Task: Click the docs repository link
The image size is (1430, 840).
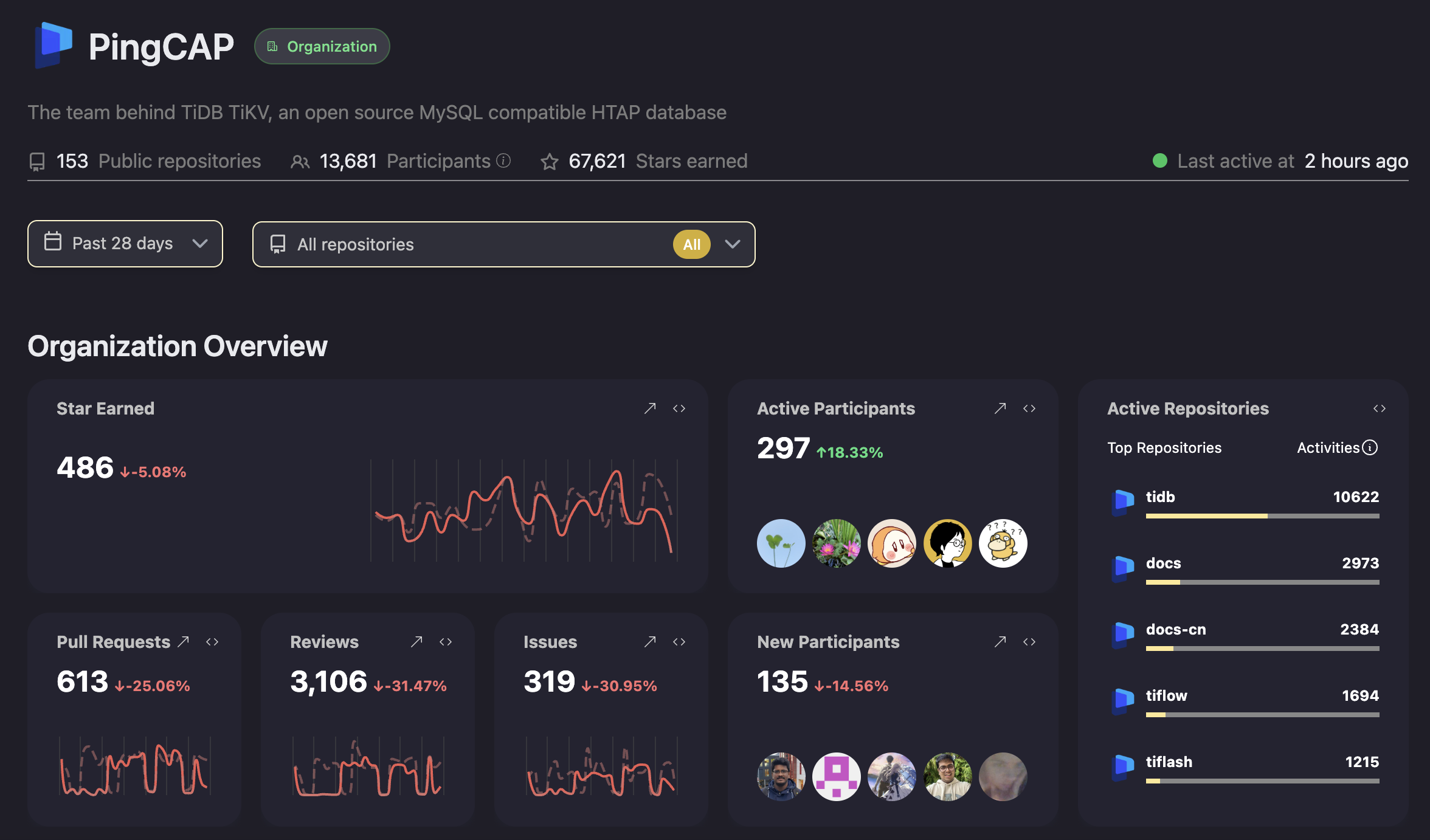Action: [x=1164, y=563]
